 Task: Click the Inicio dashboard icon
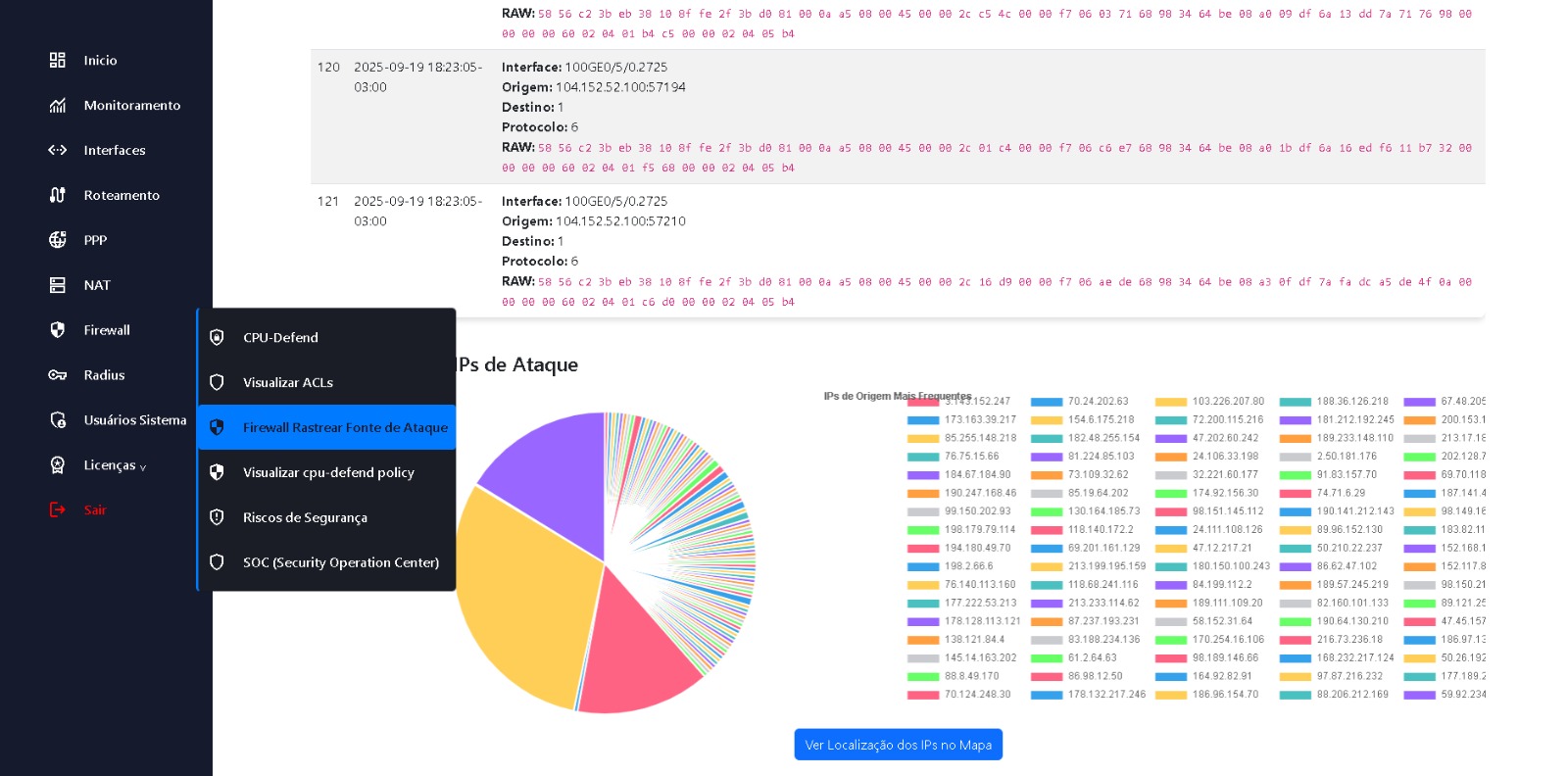58,61
